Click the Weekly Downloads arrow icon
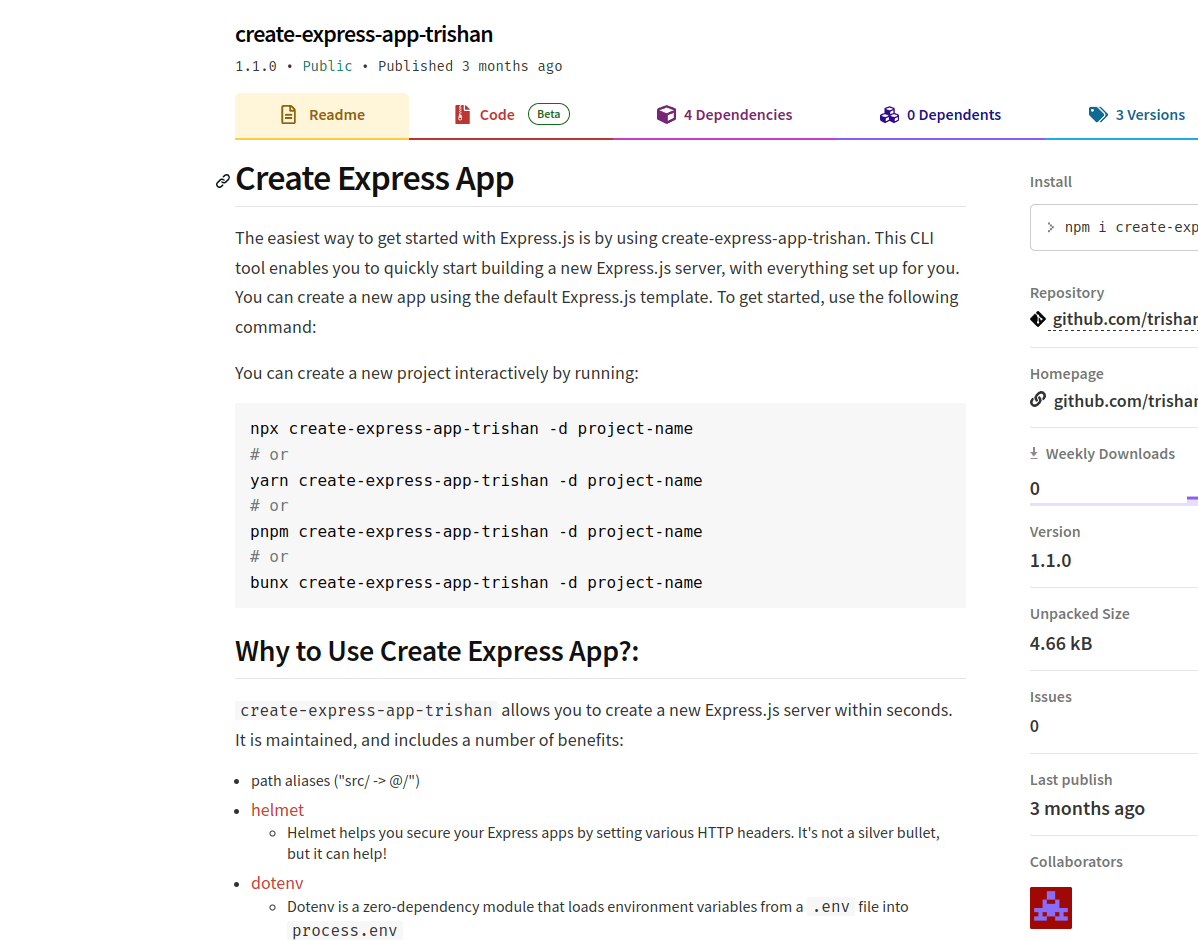The image size is (1198, 941). click(x=1034, y=453)
